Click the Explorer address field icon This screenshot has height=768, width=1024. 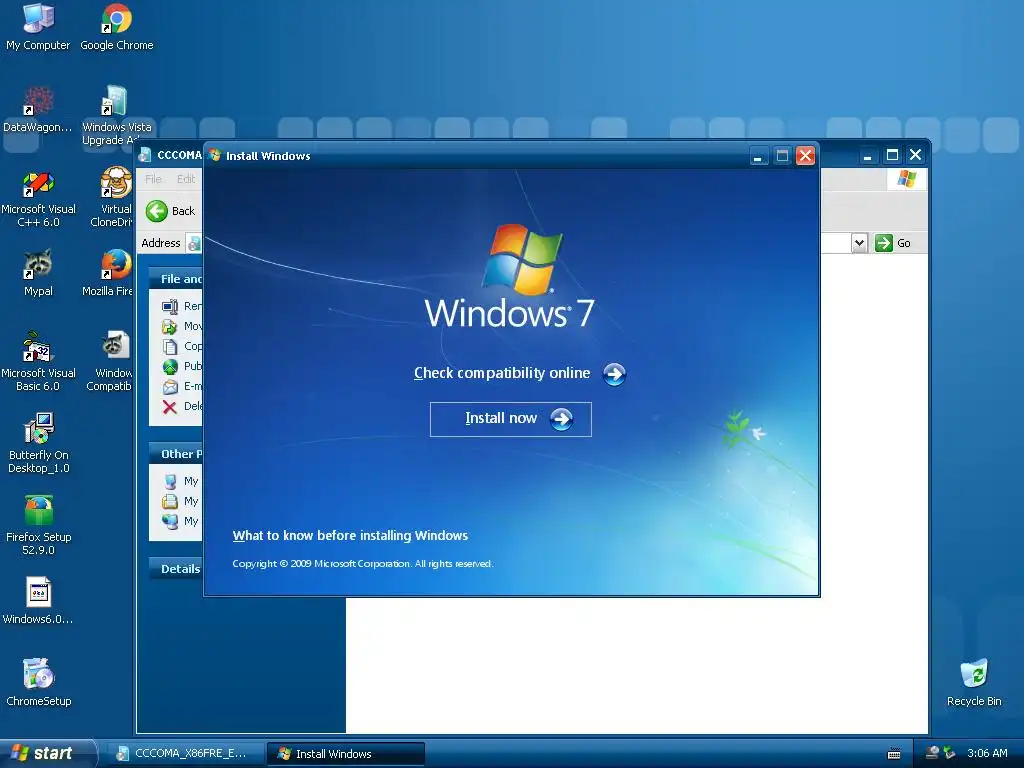click(x=194, y=244)
